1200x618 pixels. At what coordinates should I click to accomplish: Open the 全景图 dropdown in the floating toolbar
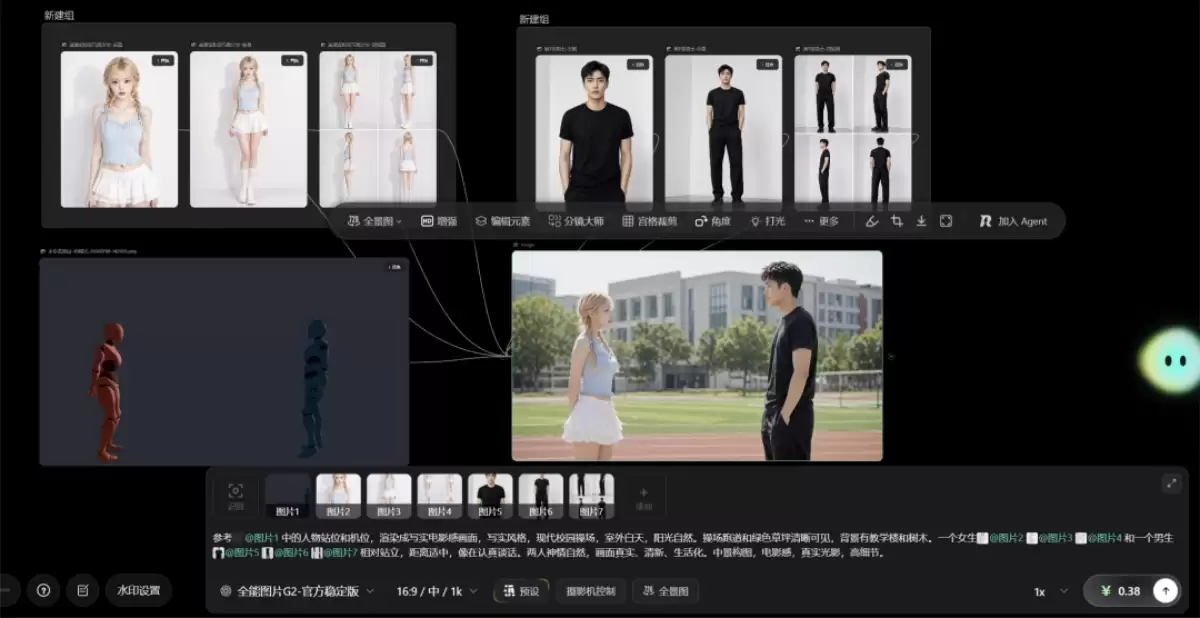pyautogui.click(x=374, y=221)
